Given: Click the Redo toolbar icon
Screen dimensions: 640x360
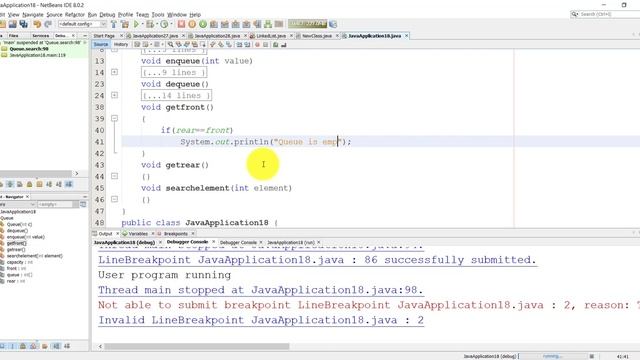Looking at the screenshot, I should point(48,24).
